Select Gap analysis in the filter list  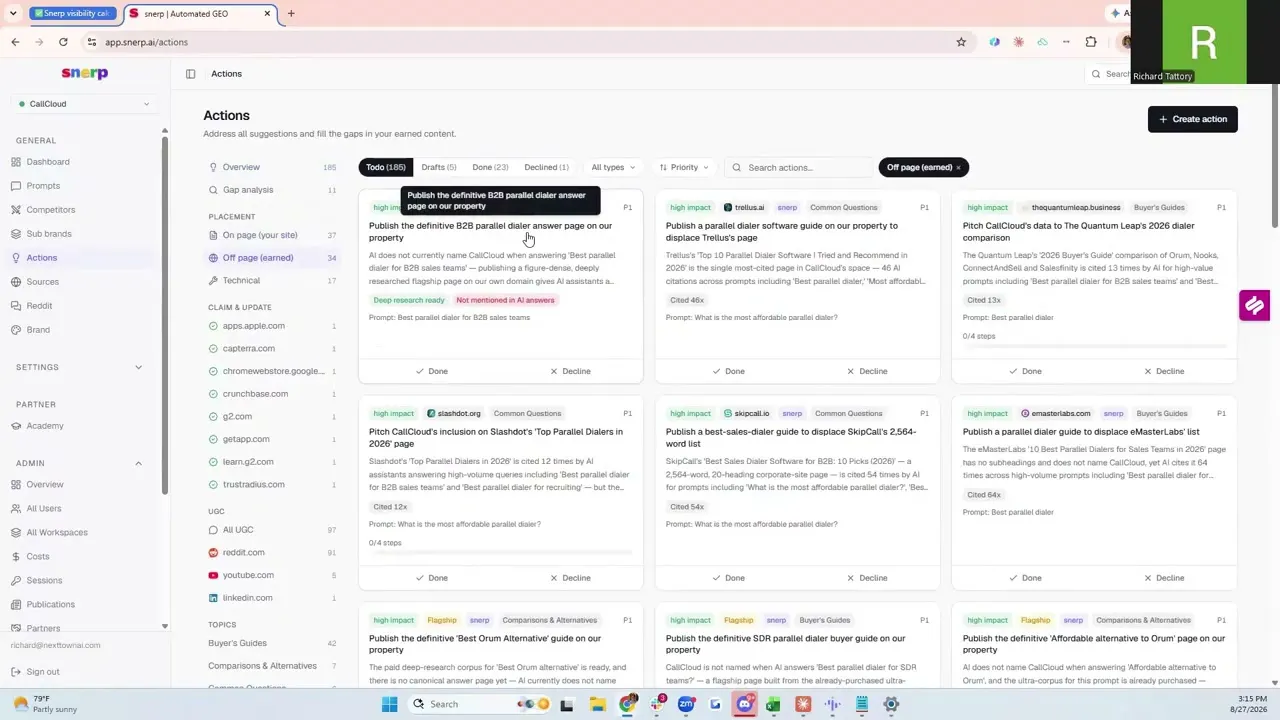coord(272,190)
